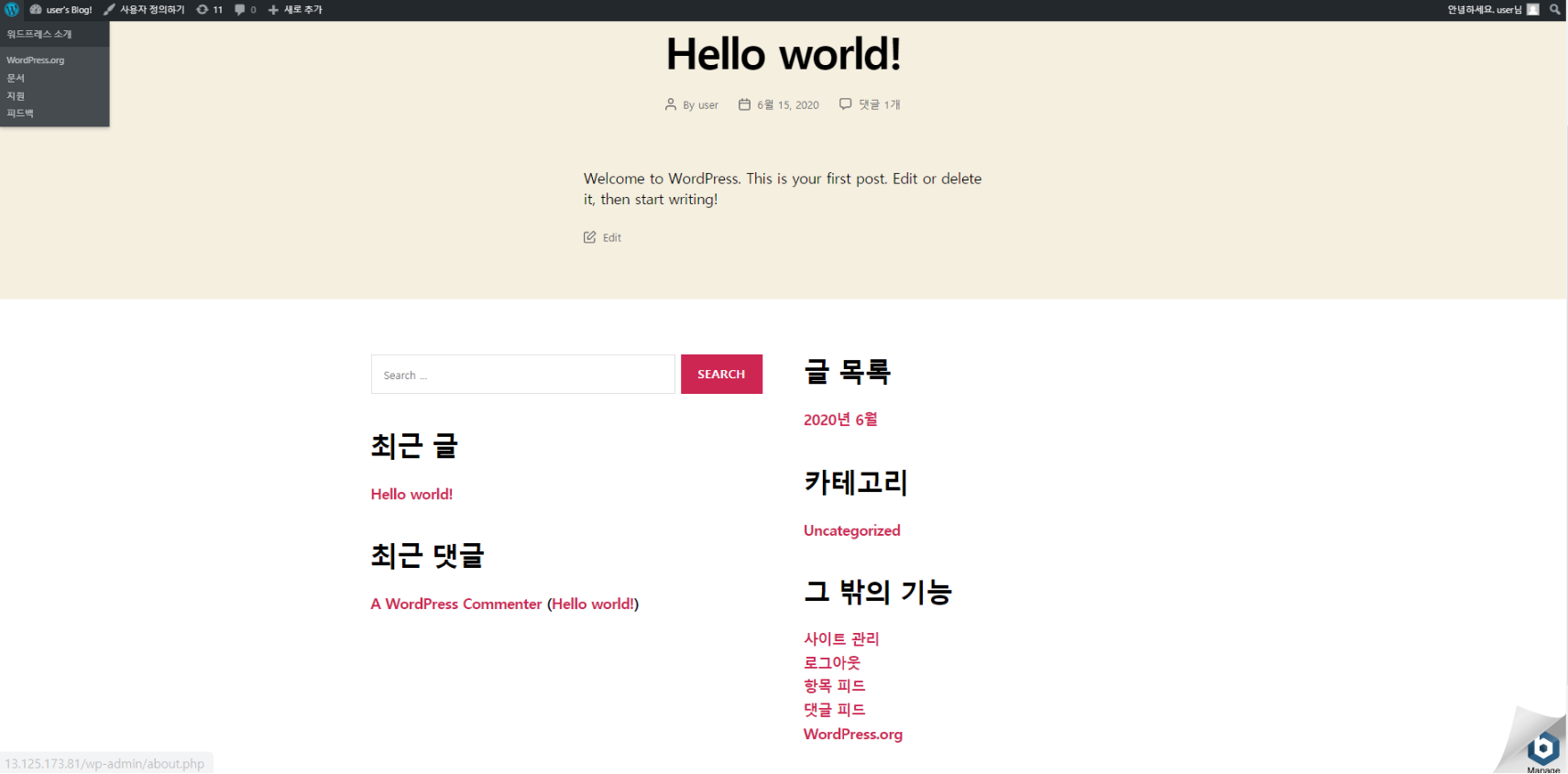Select 문서 in the WordPress menu
The image size is (1568, 774).
point(16,78)
